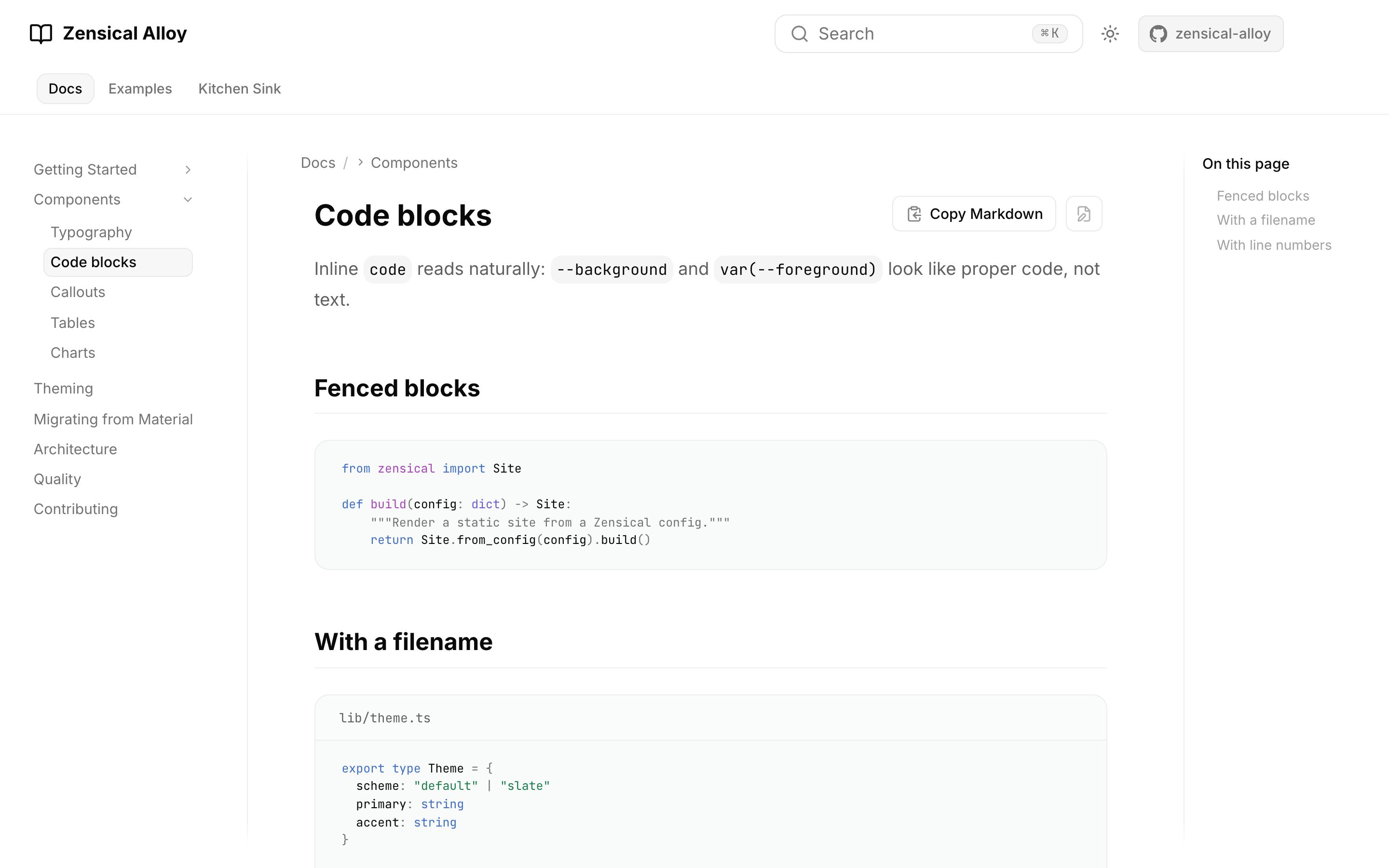This screenshot has width=1389, height=868.
Task: Click the Zensical Alloy book logo icon
Action: pyautogui.click(x=41, y=34)
